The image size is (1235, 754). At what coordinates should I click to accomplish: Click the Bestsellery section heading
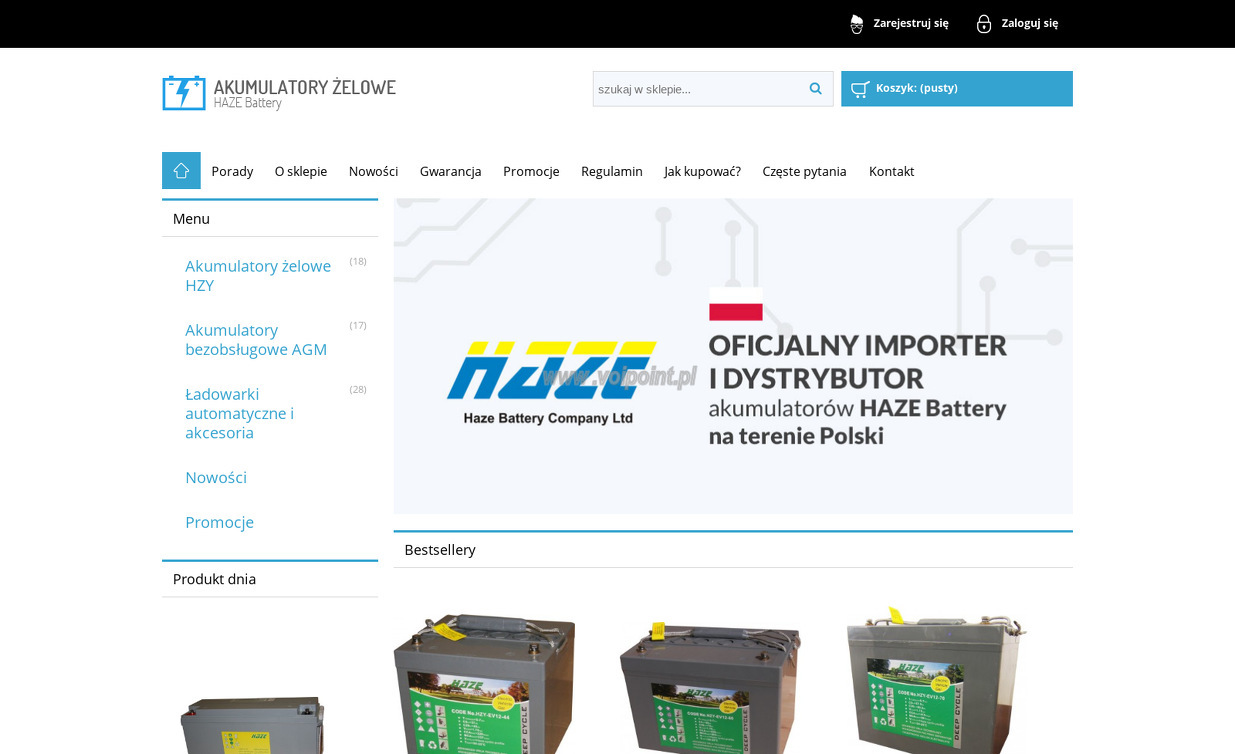[x=440, y=550]
